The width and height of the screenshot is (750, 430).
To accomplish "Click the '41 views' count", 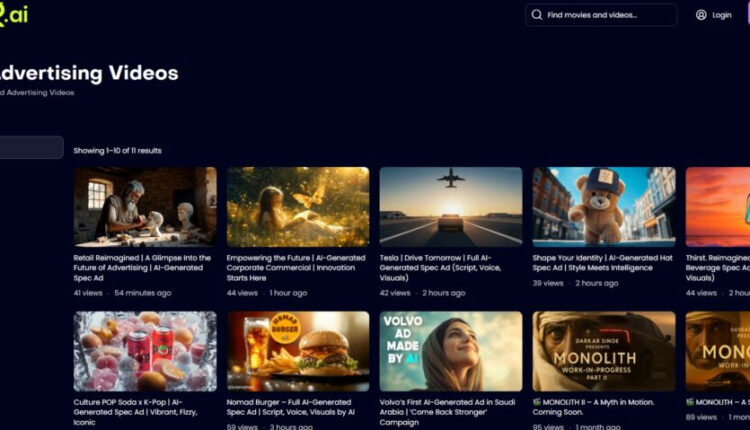I will (88, 293).
